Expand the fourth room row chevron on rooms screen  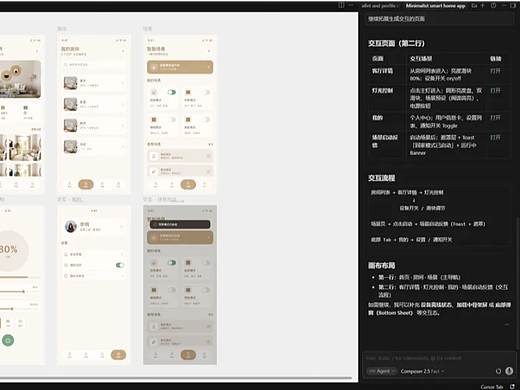click(123, 146)
